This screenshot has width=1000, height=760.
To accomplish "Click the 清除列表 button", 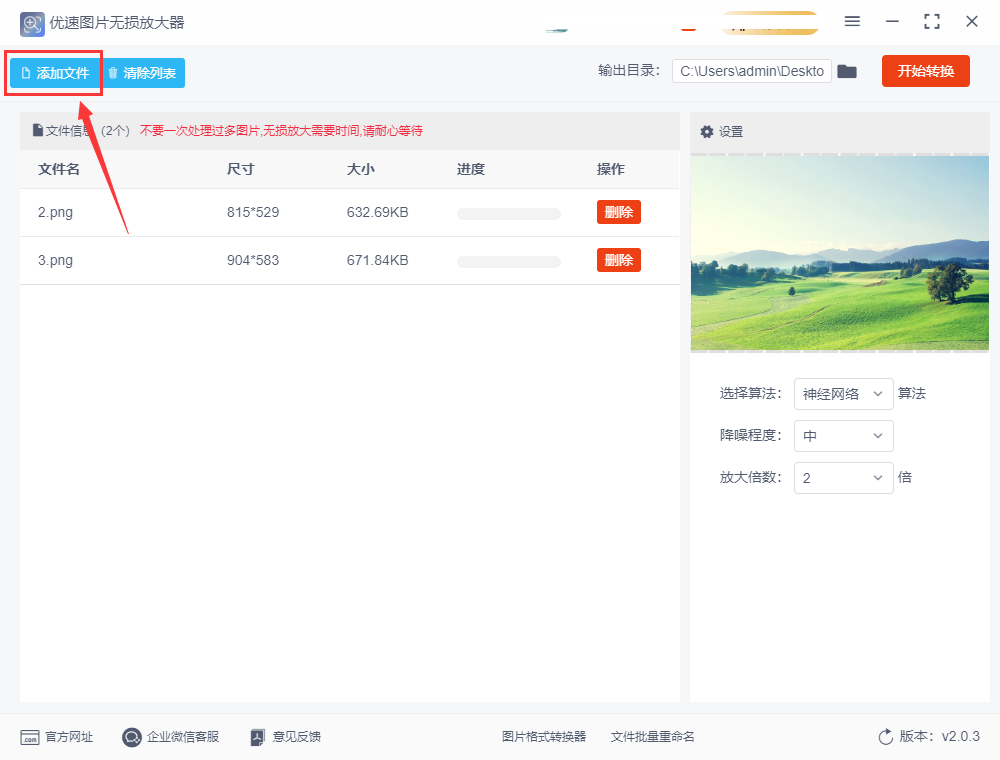I will click(x=142, y=73).
